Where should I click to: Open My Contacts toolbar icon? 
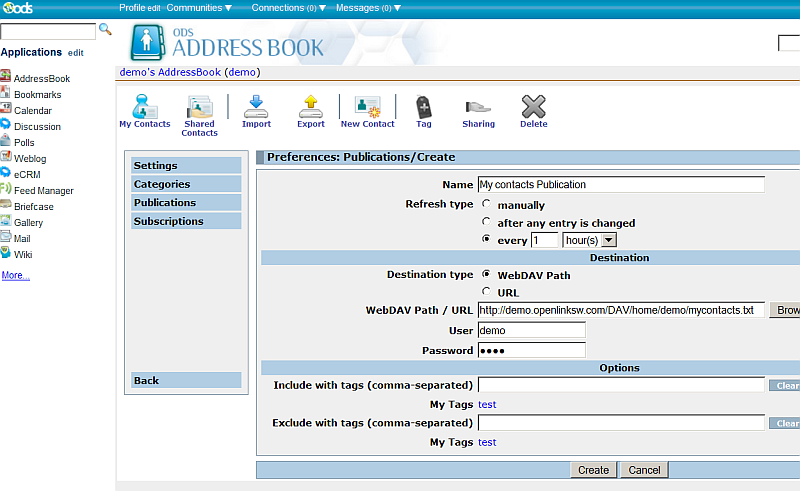pyautogui.click(x=144, y=107)
